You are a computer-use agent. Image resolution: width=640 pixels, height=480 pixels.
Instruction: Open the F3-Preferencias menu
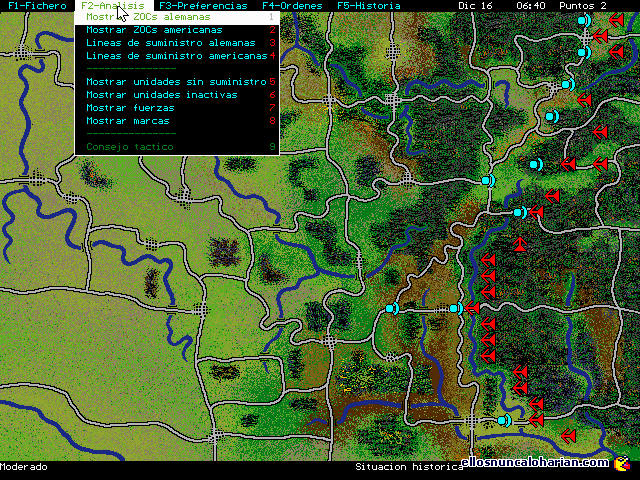click(203, 6)
